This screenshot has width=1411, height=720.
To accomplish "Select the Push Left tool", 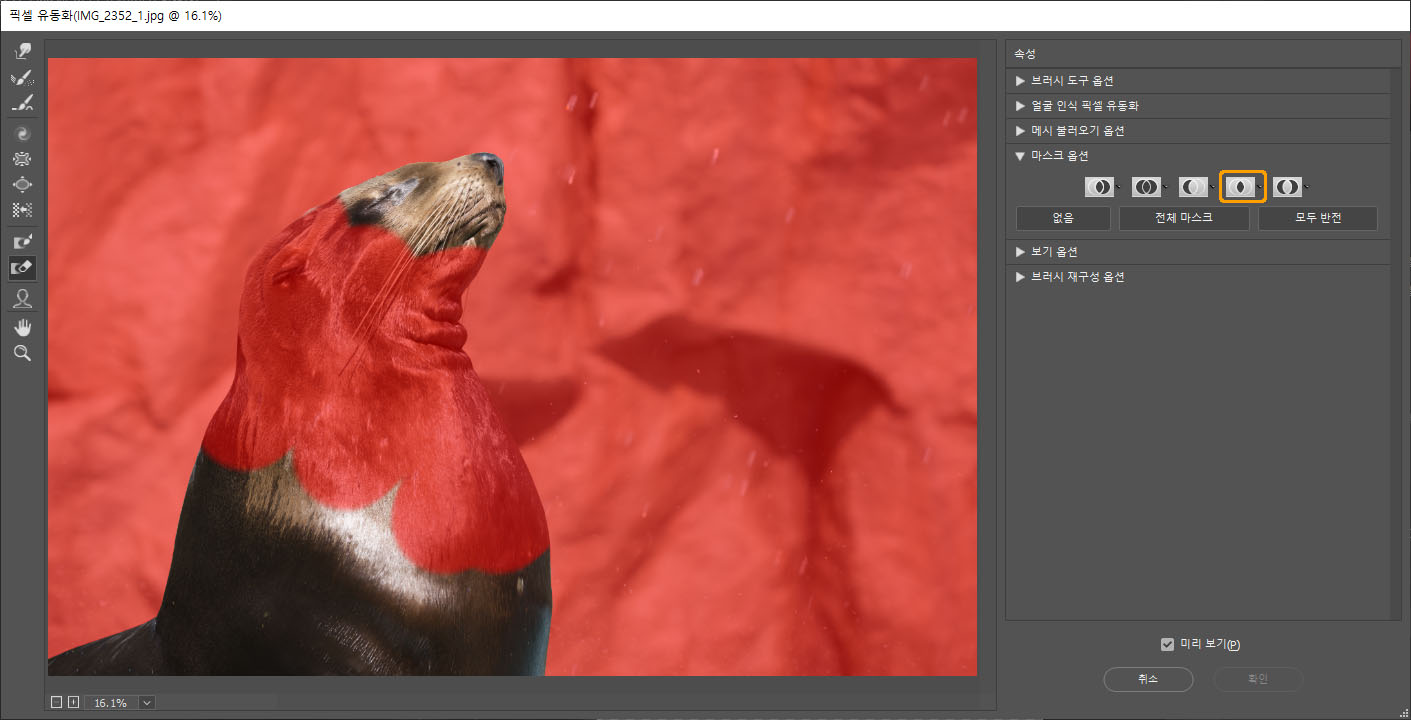I will click(22, 211).
